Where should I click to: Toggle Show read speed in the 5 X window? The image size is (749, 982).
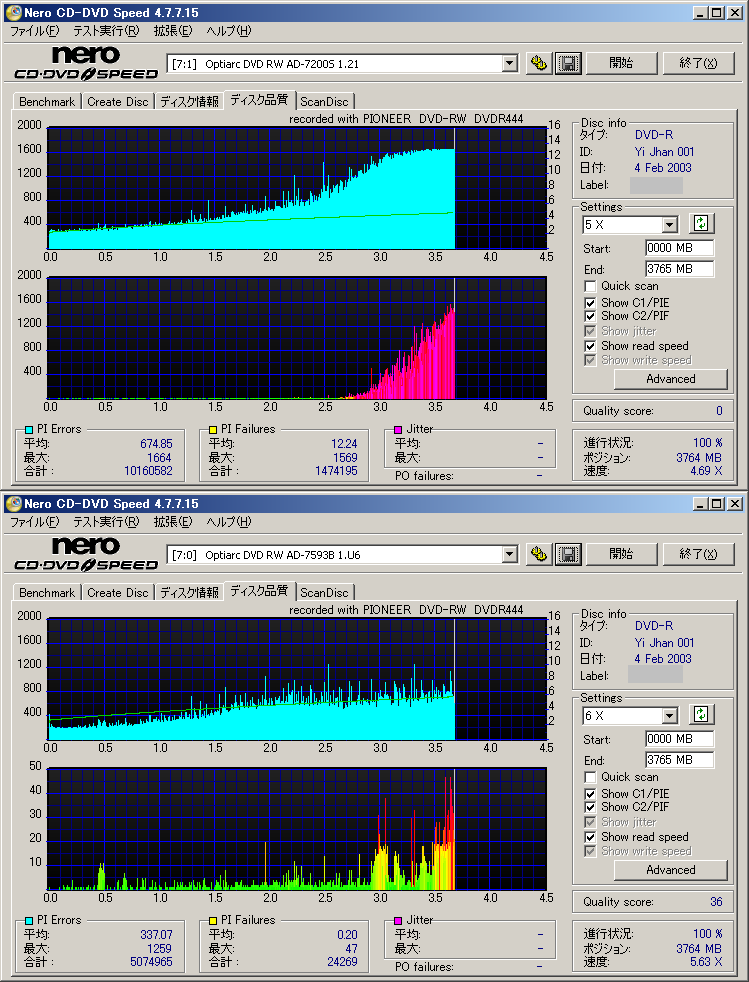[590, 346]
